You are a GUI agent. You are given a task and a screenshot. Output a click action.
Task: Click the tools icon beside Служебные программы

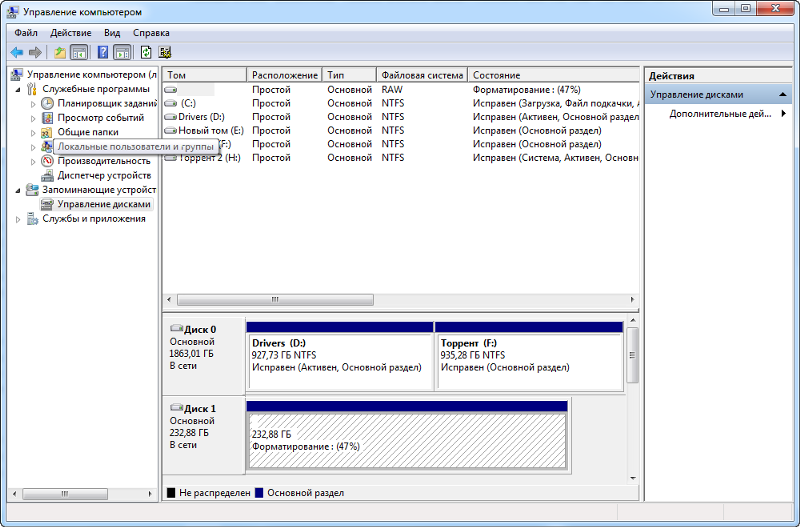pyautogui.click(x=32, y=89)
